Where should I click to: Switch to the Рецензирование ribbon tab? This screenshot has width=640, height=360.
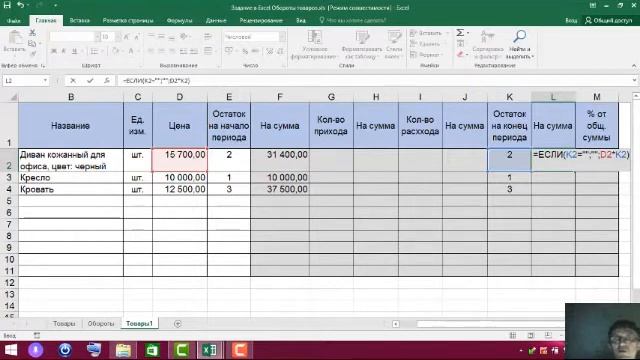[x=261, y=20]
